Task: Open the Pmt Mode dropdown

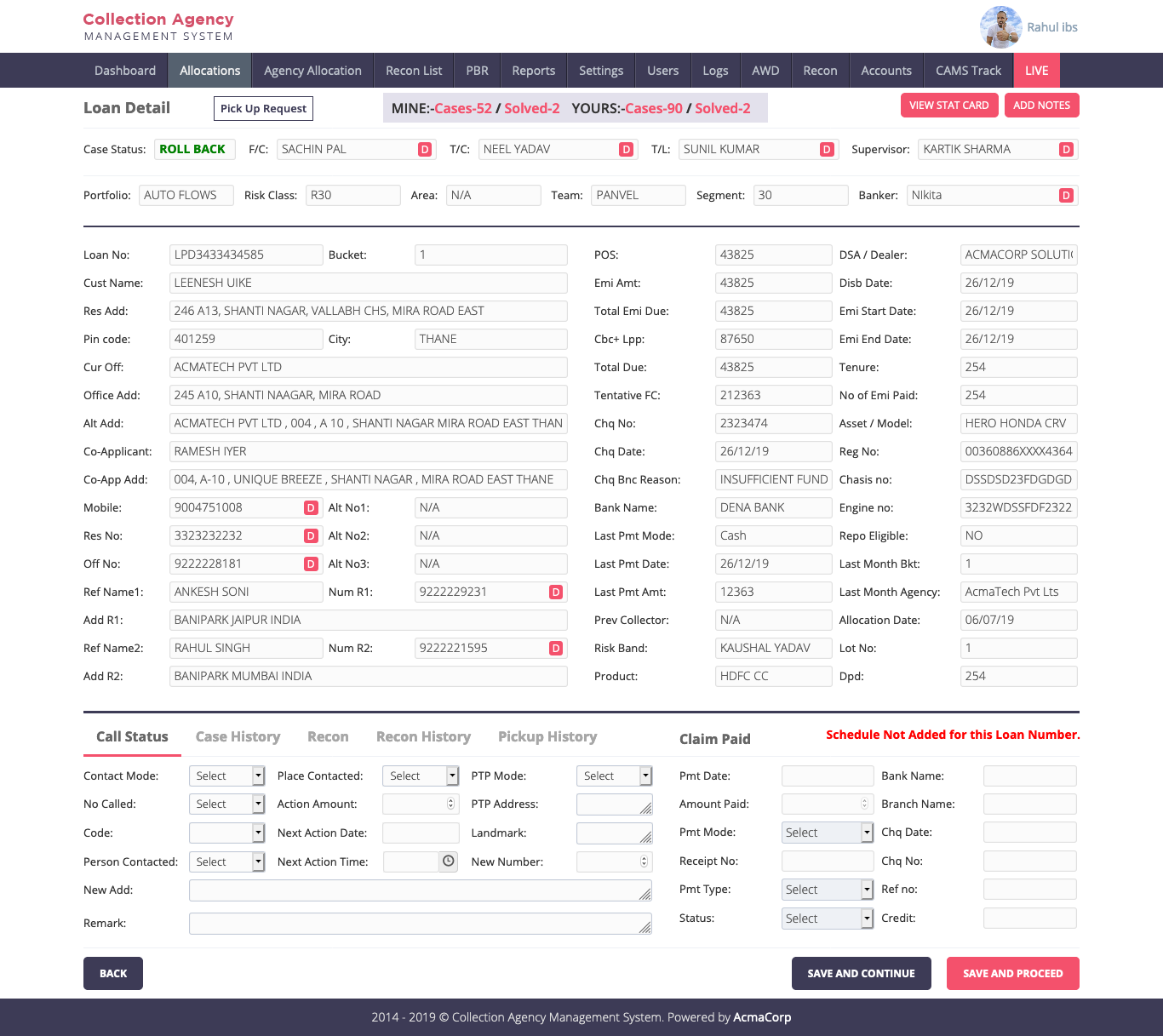Action: coord(827,833)
